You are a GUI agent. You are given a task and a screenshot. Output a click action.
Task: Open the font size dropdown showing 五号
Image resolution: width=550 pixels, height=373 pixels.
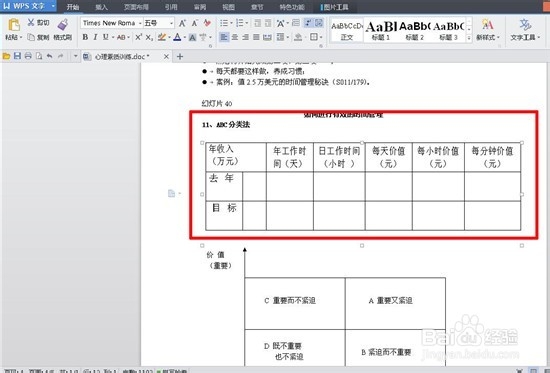point(172,23)
